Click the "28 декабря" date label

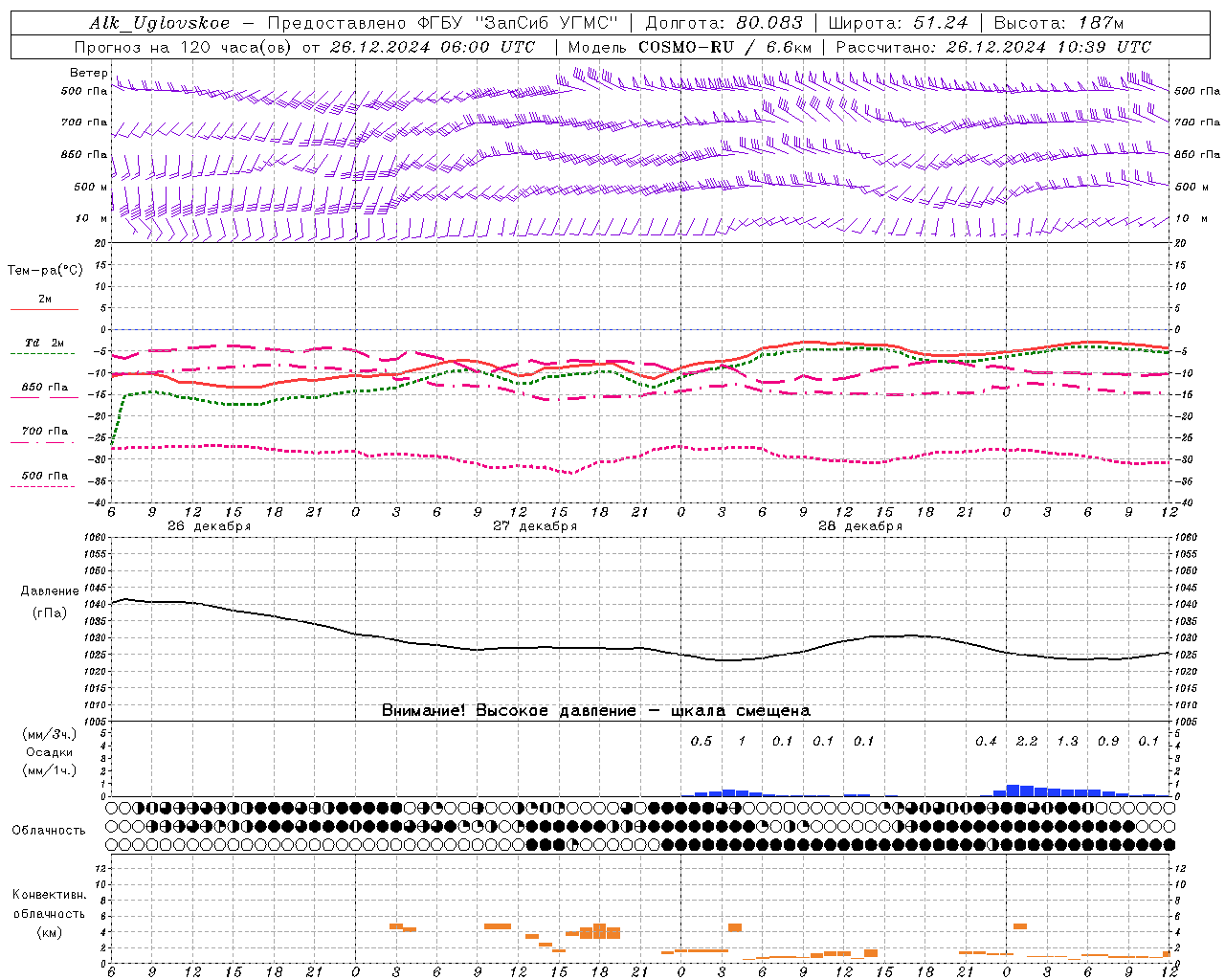859,526
